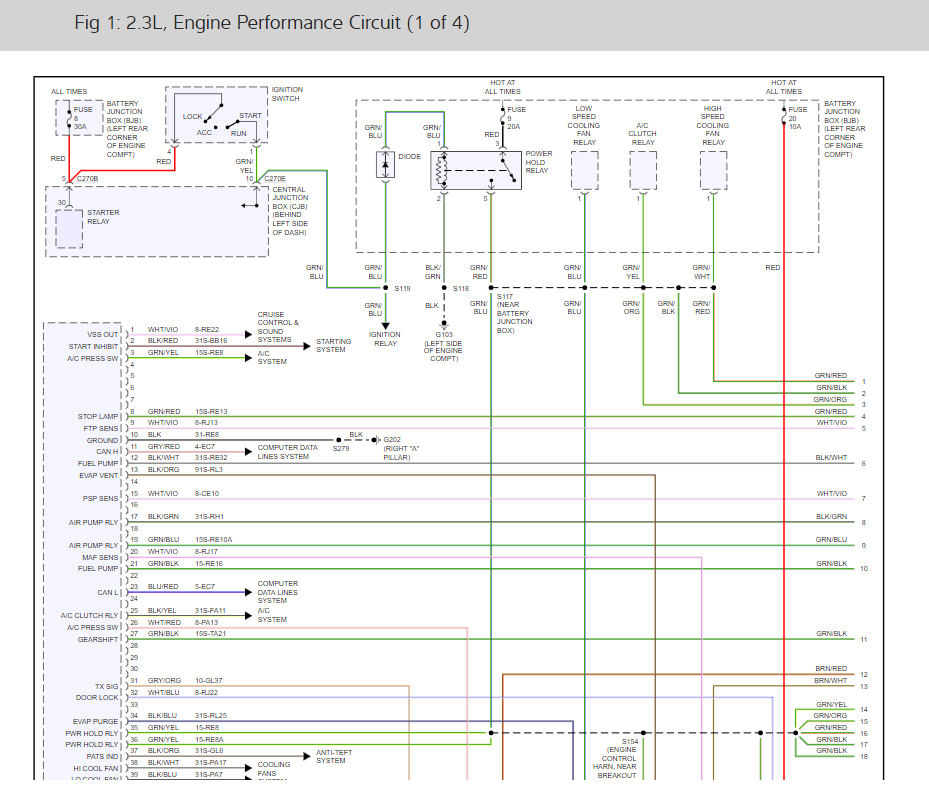Screen dimensions: 929x806
Task: Click the C270B connector label
Action: point(85,179)
